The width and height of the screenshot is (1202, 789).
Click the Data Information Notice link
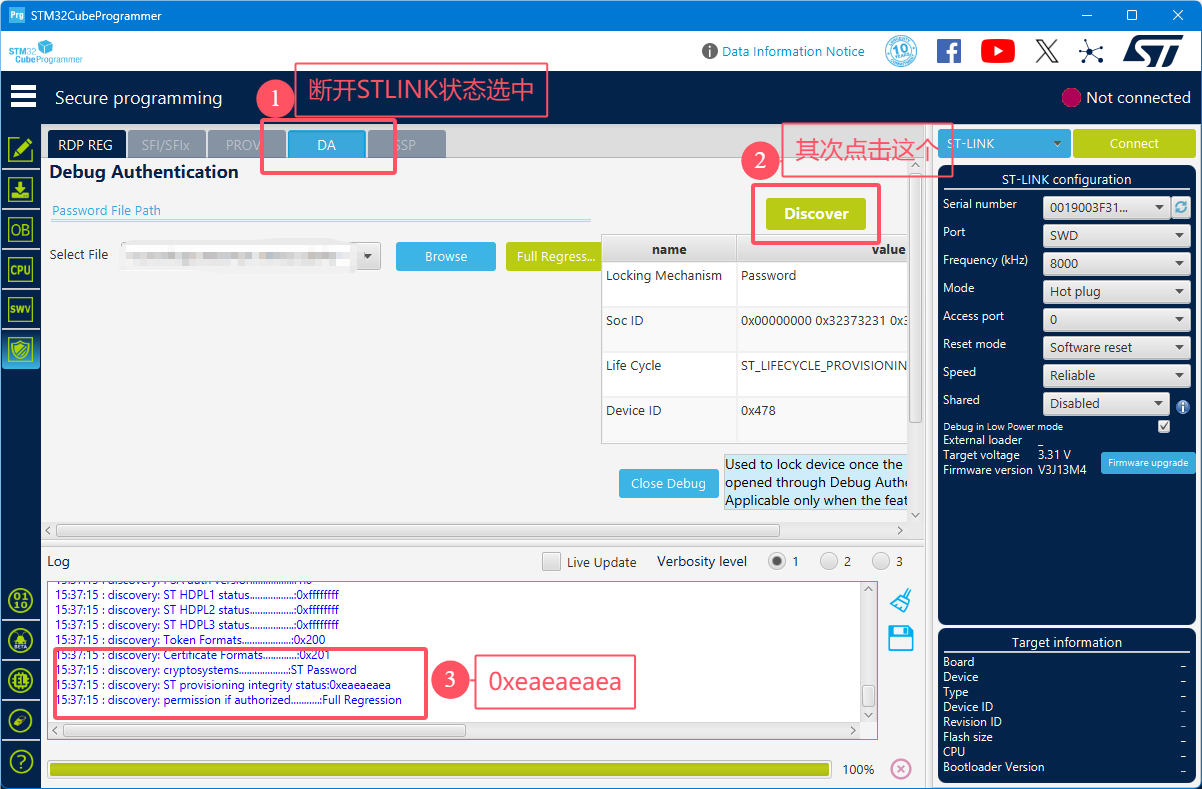(x=793, y=51)
